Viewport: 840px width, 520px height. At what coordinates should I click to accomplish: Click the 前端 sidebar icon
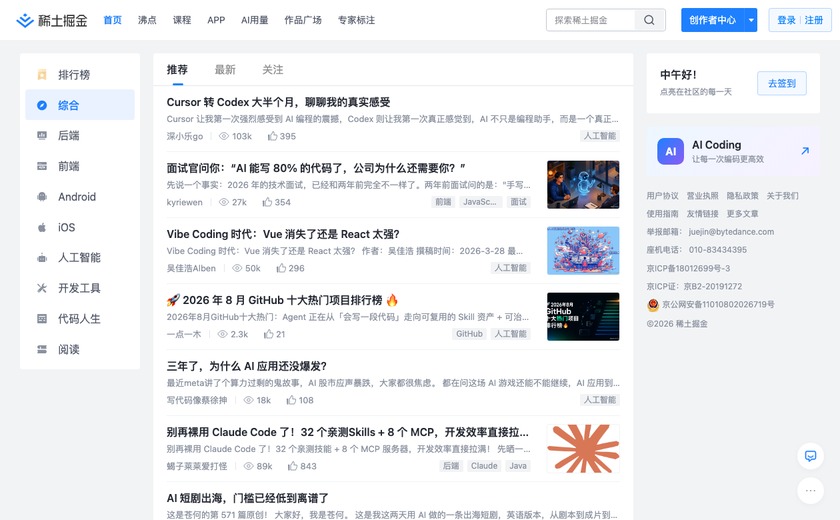click(42, 166)
